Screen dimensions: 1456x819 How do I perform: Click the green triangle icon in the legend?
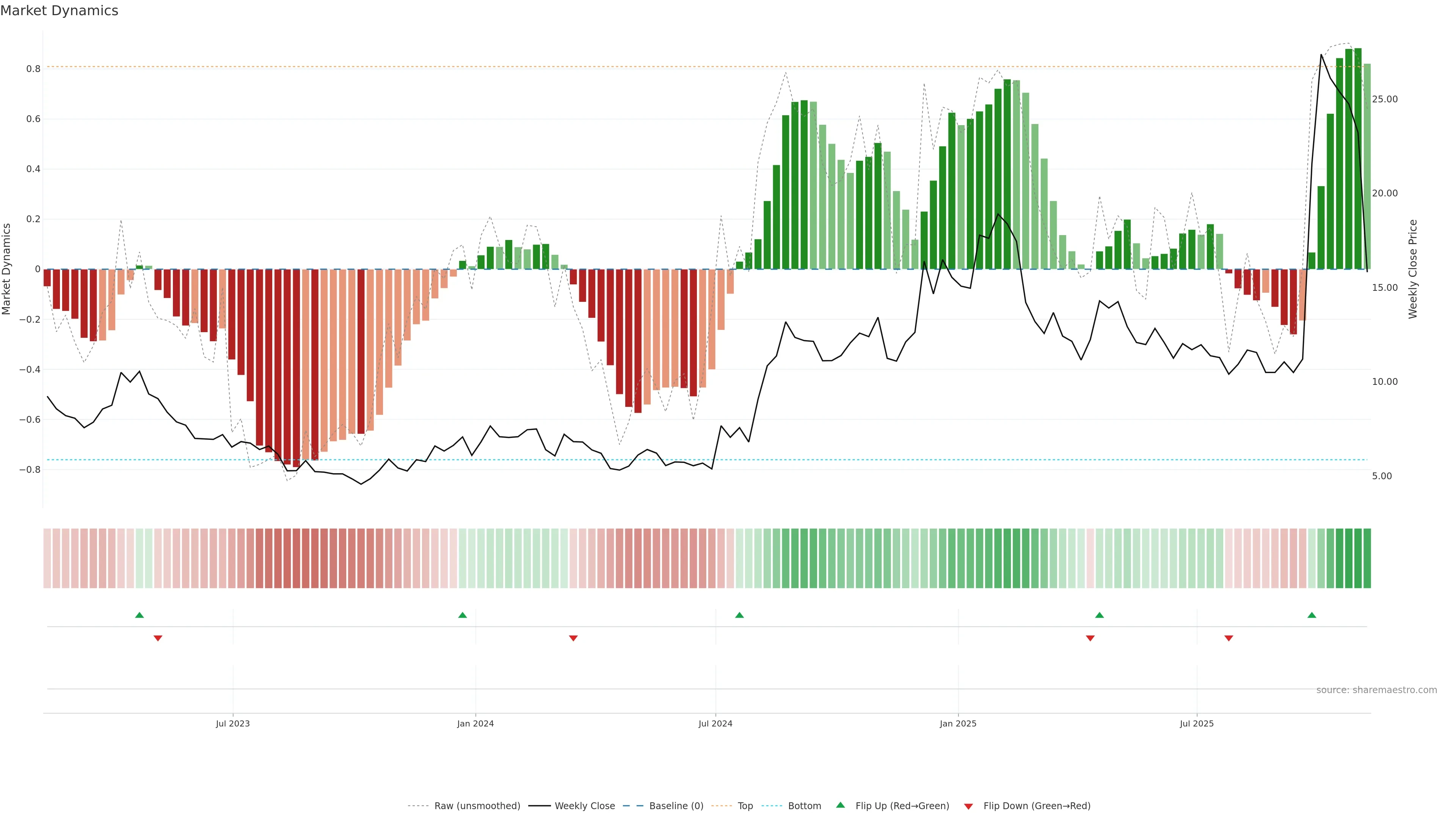pos(841,805)
